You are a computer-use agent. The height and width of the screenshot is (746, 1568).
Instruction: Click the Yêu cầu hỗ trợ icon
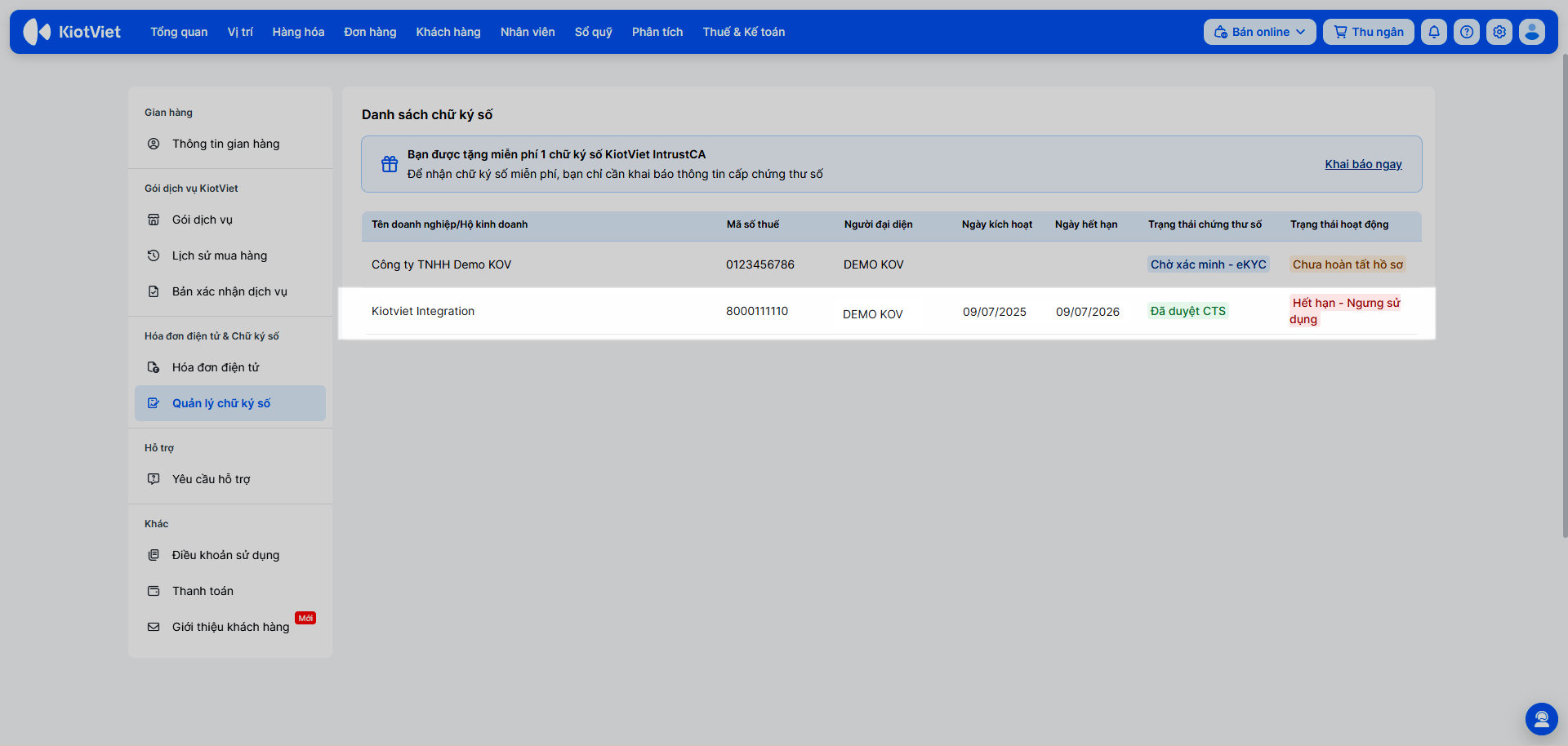coord(154,479)
